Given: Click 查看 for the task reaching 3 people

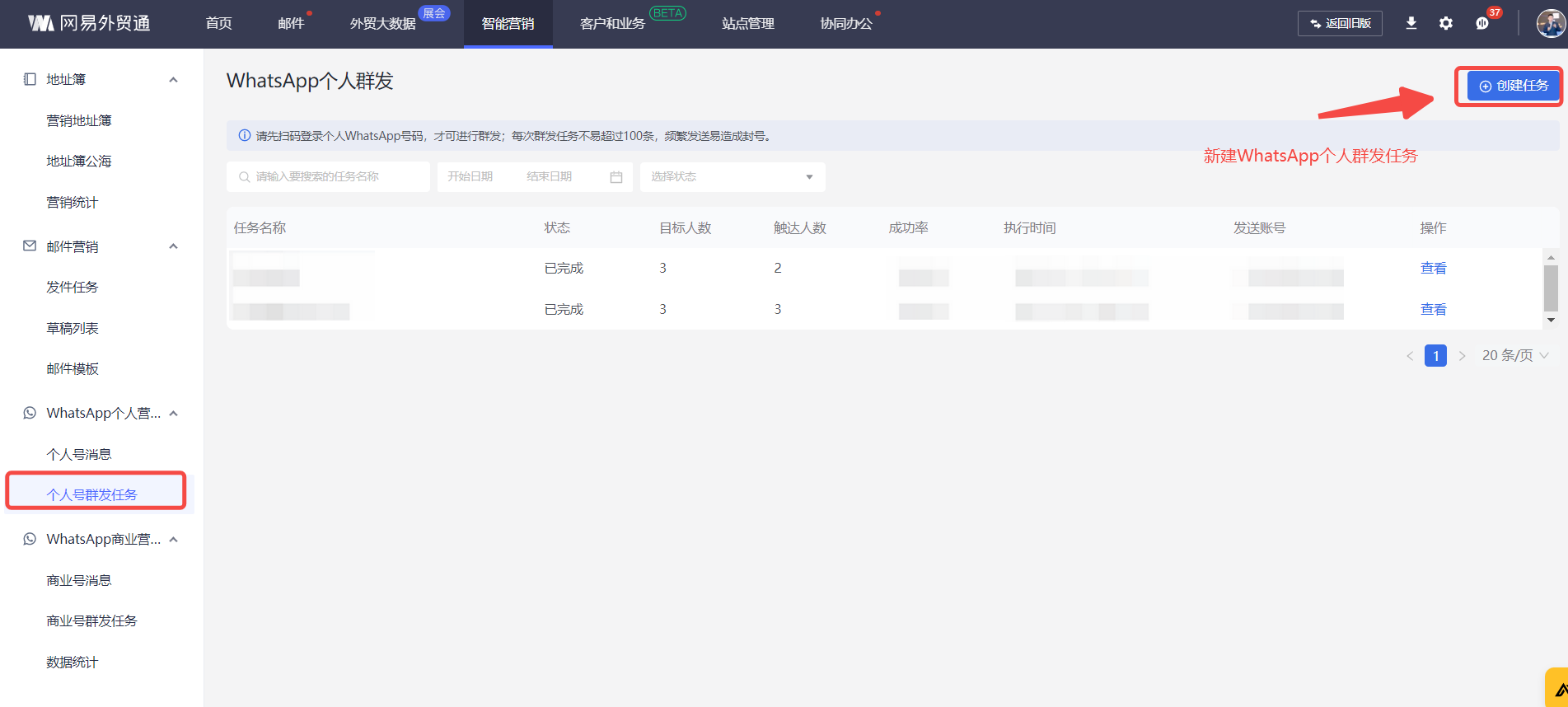Looking at the screenshot, I should coord(1434,309).
